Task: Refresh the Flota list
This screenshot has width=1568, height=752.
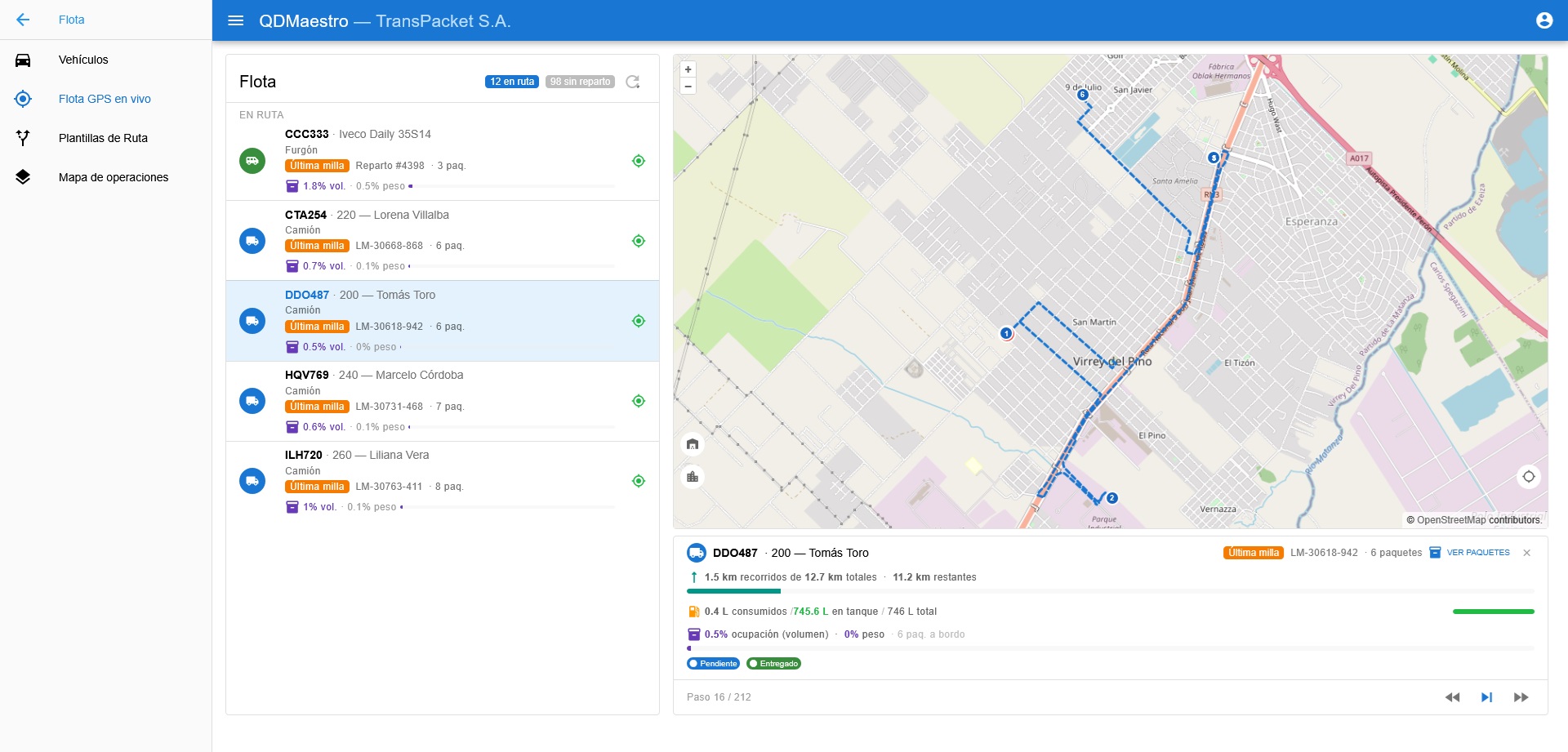Action: click(x=633, y=82)
